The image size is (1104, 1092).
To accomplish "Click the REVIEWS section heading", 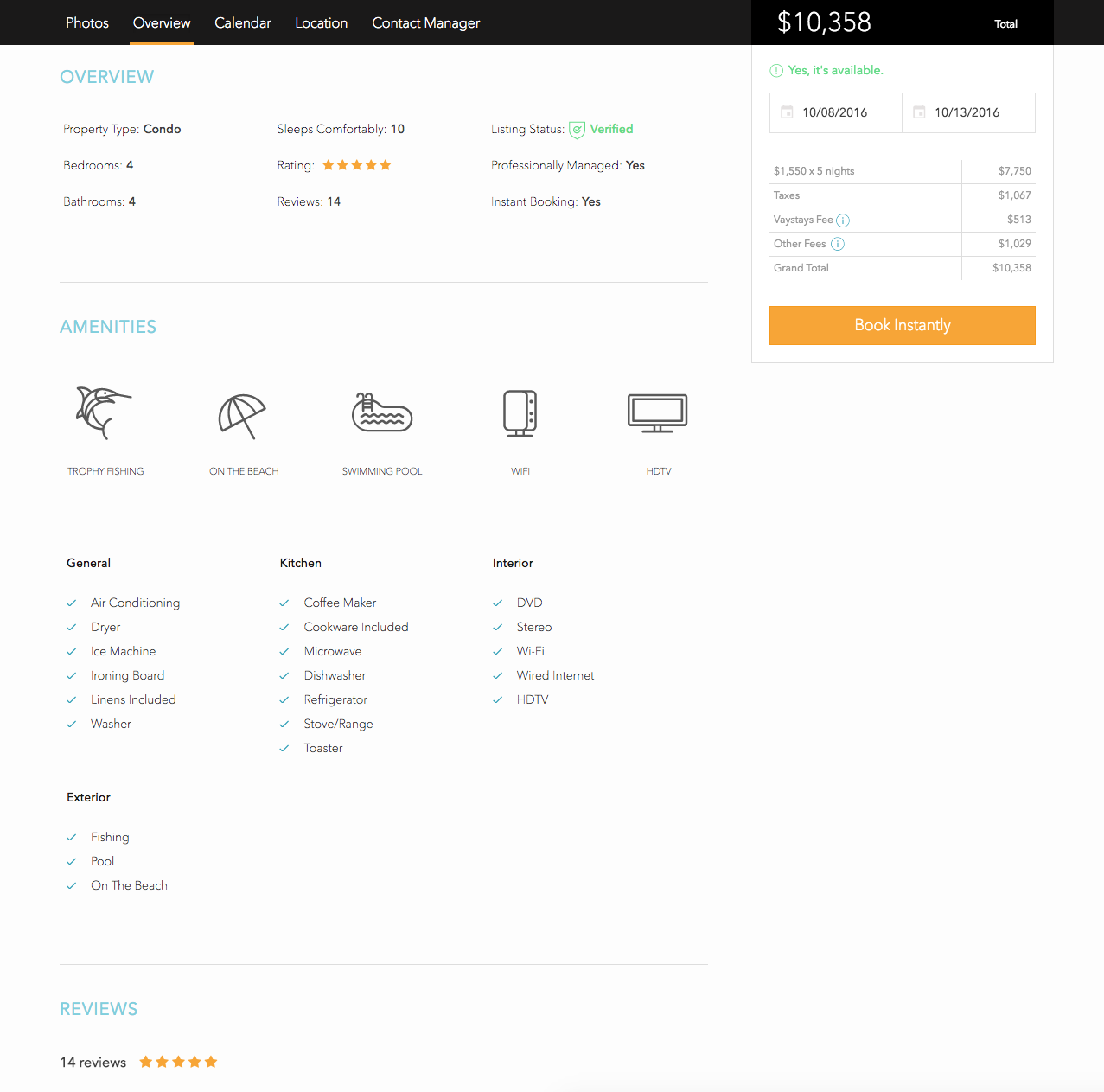I will (x=99, y=1009).
